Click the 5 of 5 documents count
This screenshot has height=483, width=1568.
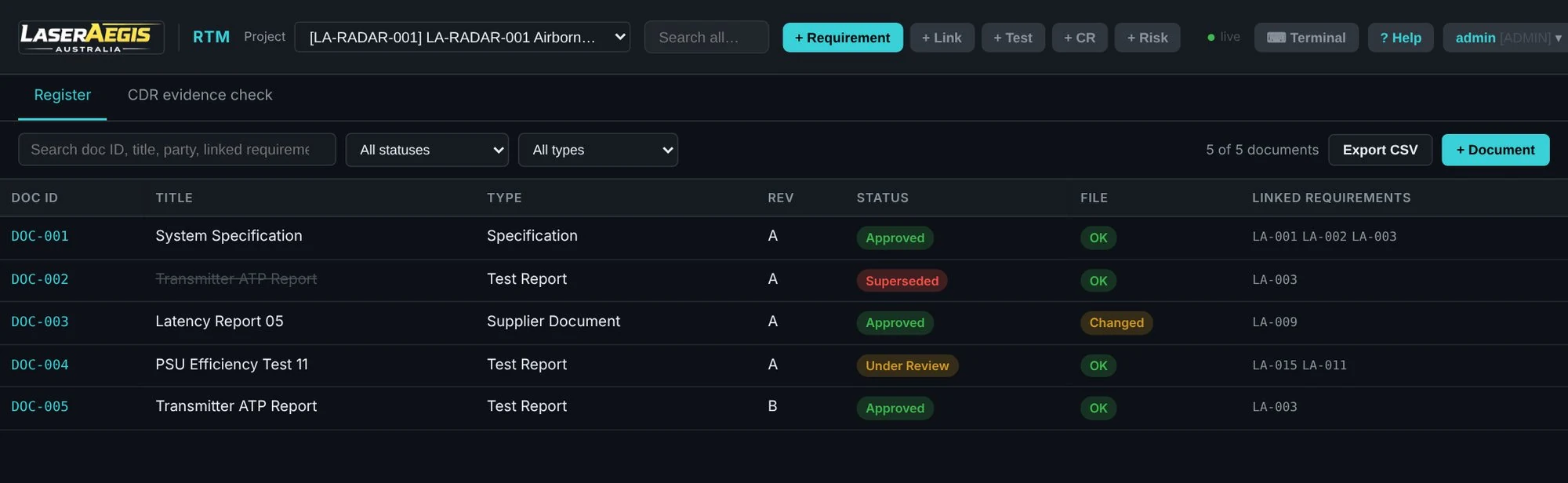point(1262,150)
